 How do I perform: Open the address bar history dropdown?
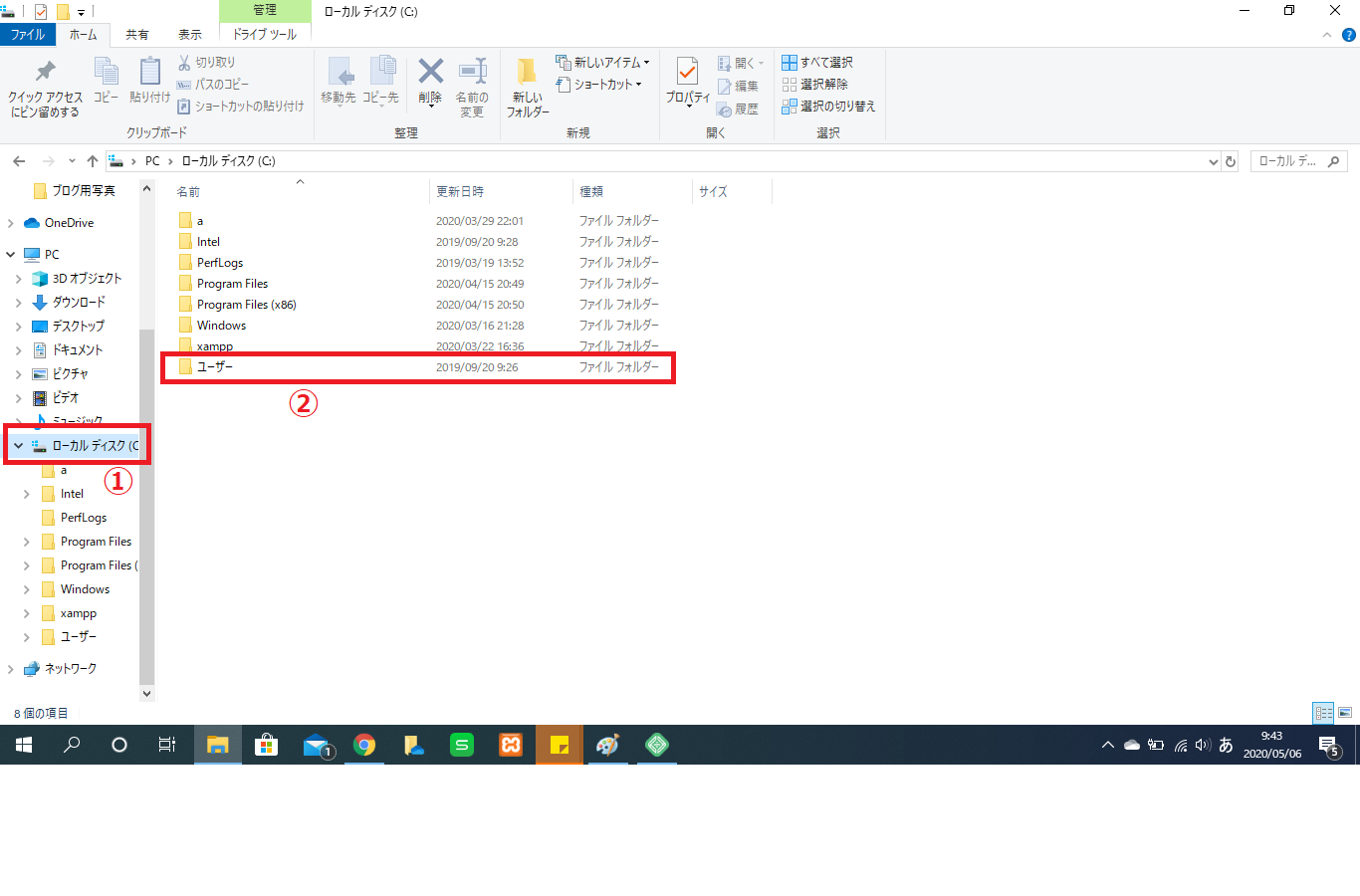(1213, 161)
